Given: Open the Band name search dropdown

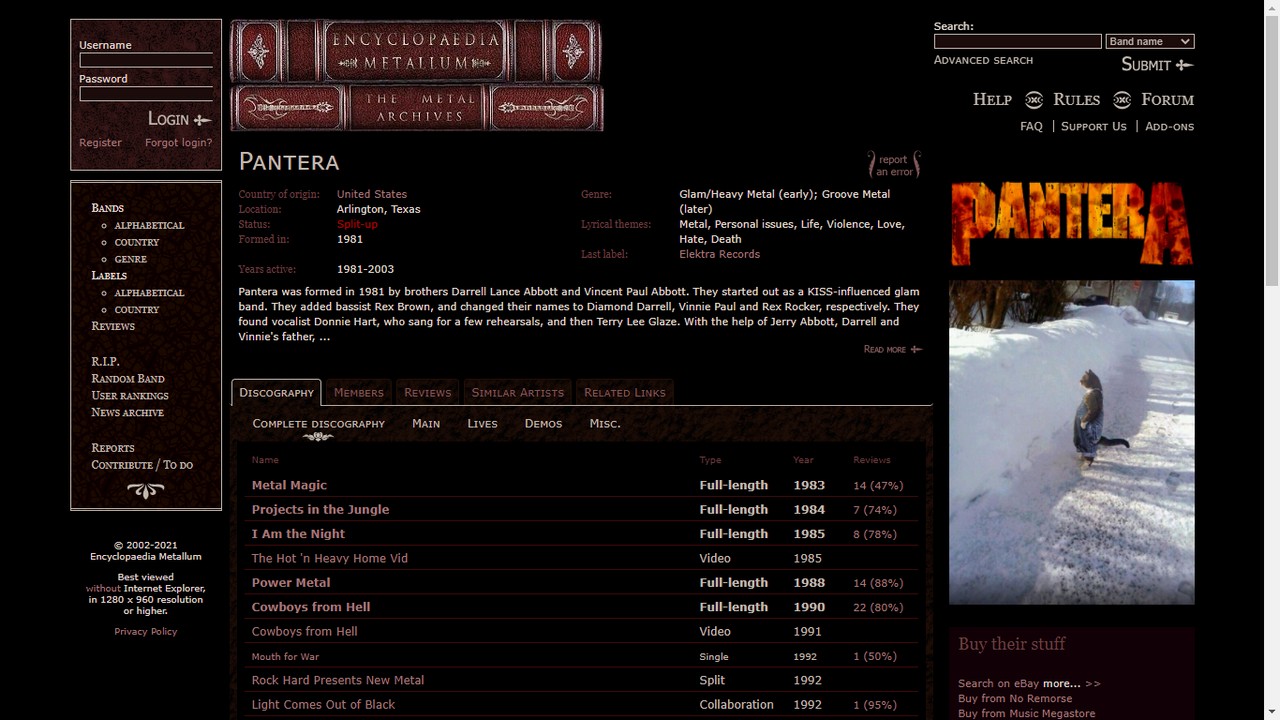Looking at the screenshot, I should coord(1149,41).
